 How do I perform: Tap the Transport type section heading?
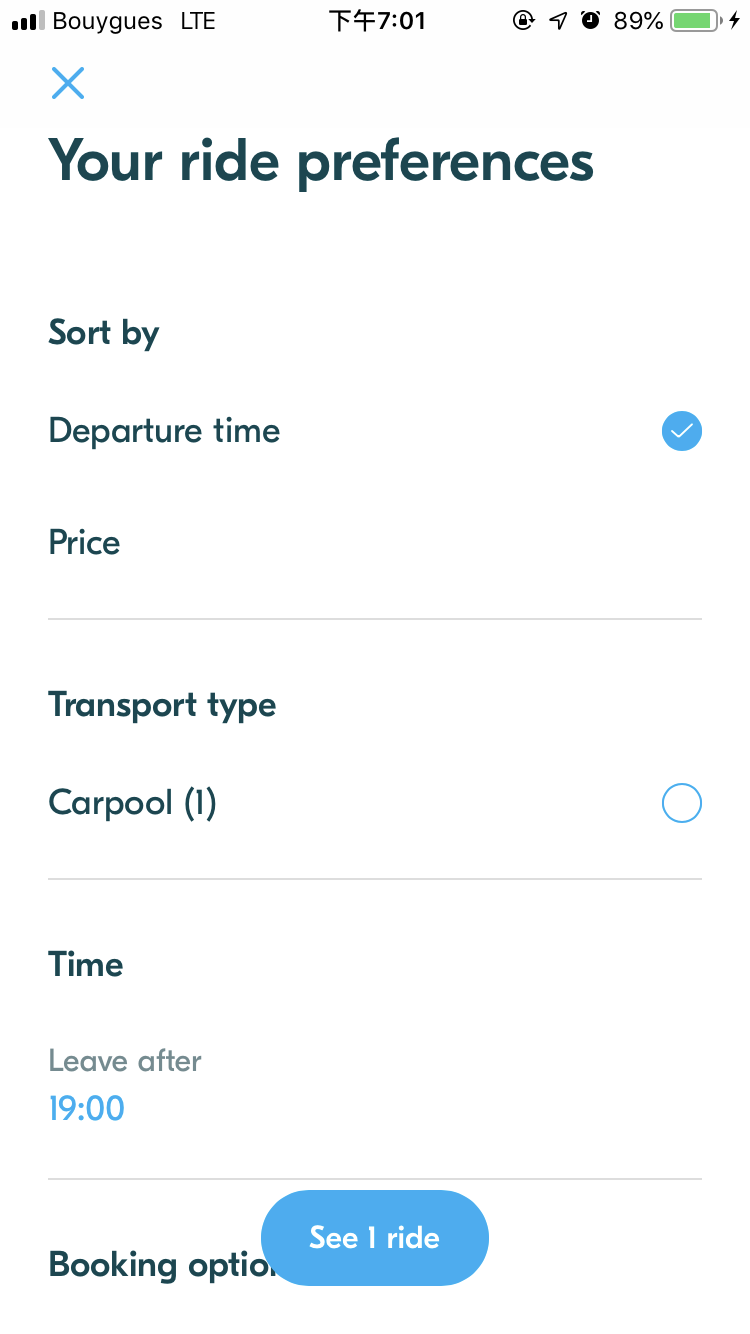[x=162, y=705]
